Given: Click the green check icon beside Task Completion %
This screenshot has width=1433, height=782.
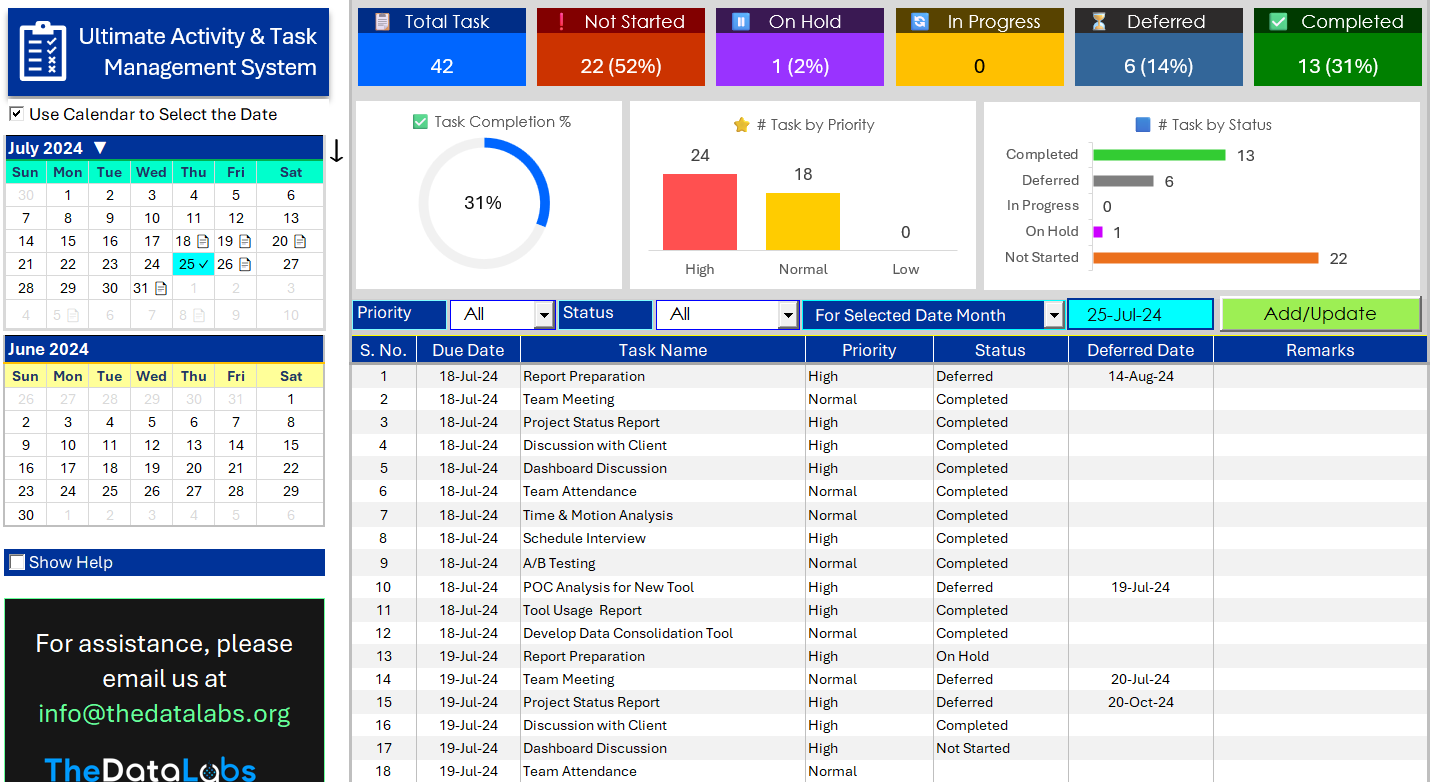Looking at the screenshot, I should tap(418, 121).
